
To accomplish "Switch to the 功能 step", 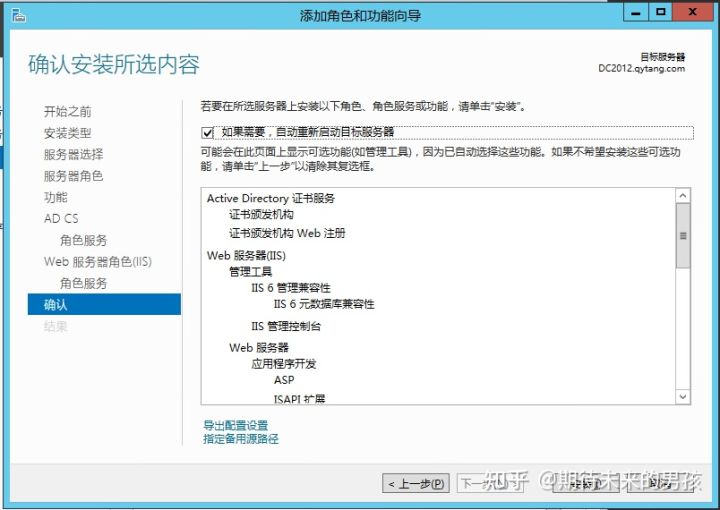I will pyautogui.click(x=56, y=197).
